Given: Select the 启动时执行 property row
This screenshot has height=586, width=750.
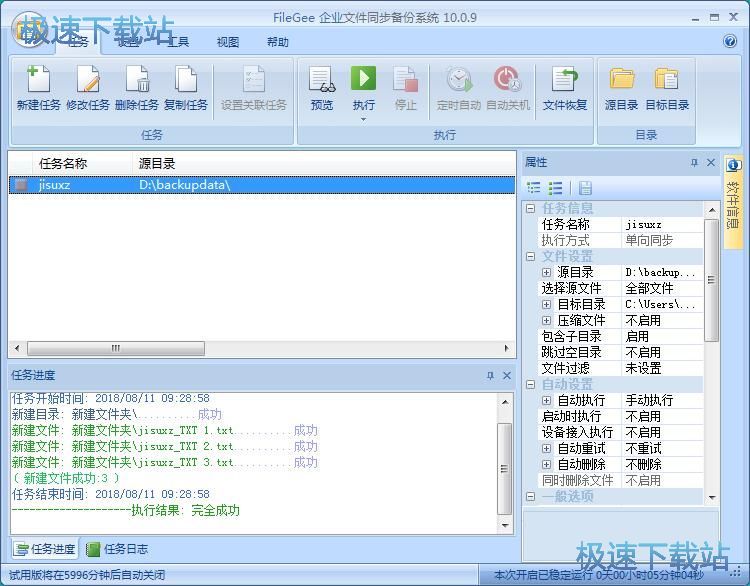Looking at the screenshot, I should pyautogui.click(x=620, y=416).
